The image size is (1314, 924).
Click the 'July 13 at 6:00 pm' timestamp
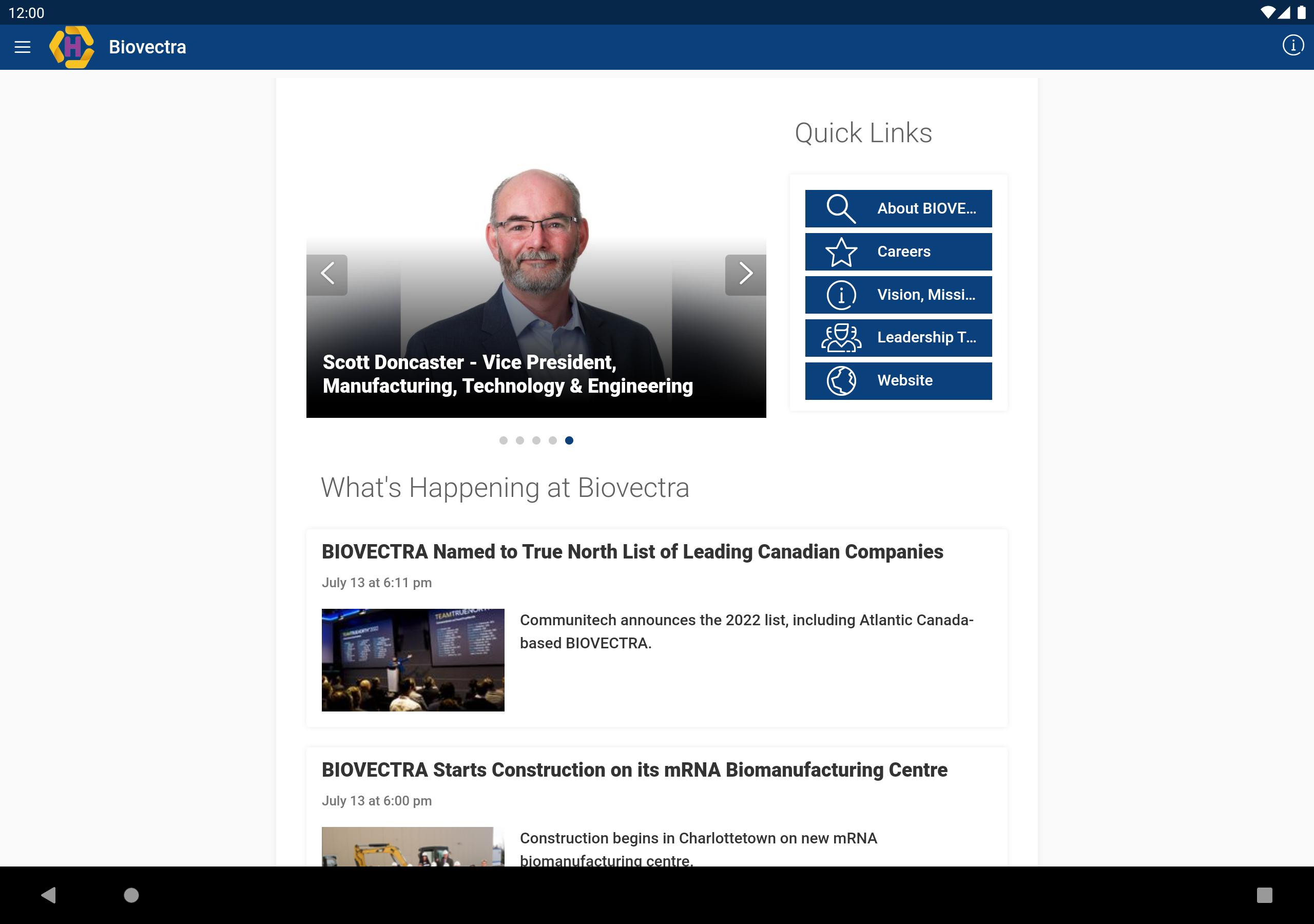(377, 801)
